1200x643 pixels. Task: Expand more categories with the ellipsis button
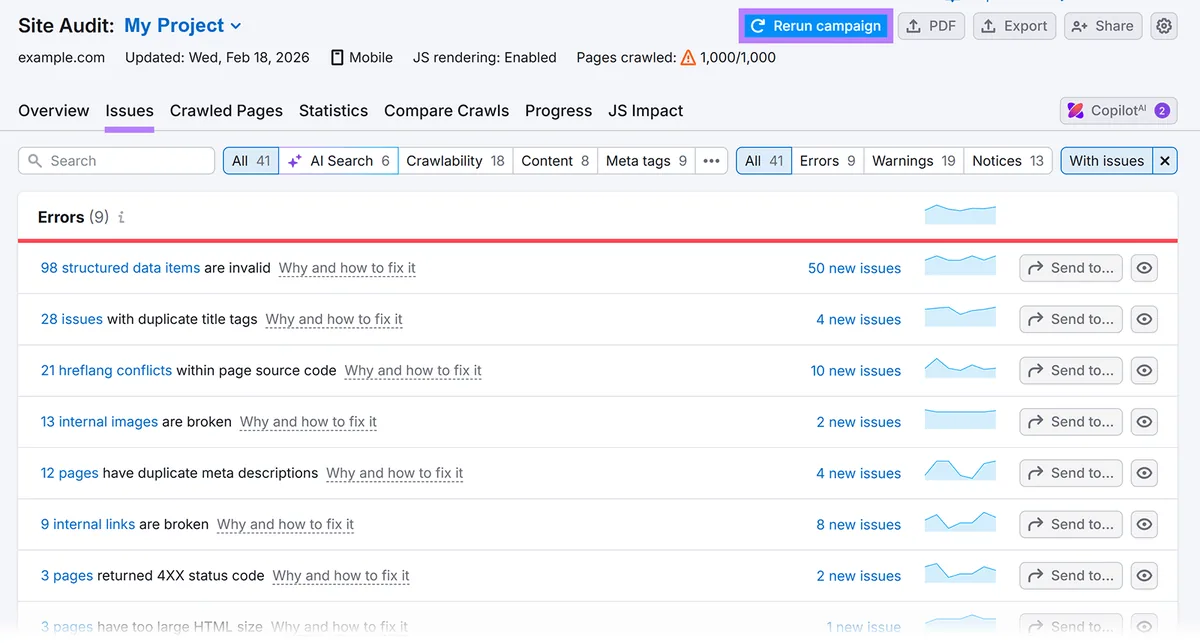click(x=711, y=161)
